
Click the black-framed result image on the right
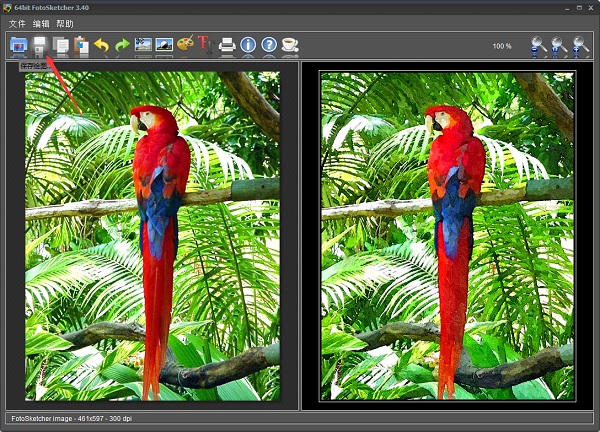pos(447,236)
